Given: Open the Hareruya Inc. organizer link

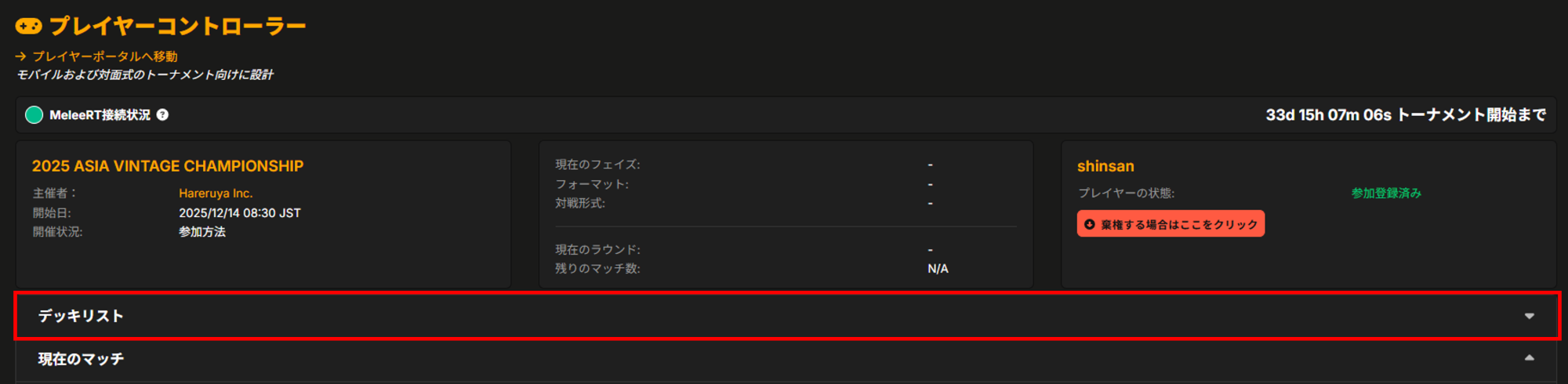Looking at the screenshot, I should point(216,194).
